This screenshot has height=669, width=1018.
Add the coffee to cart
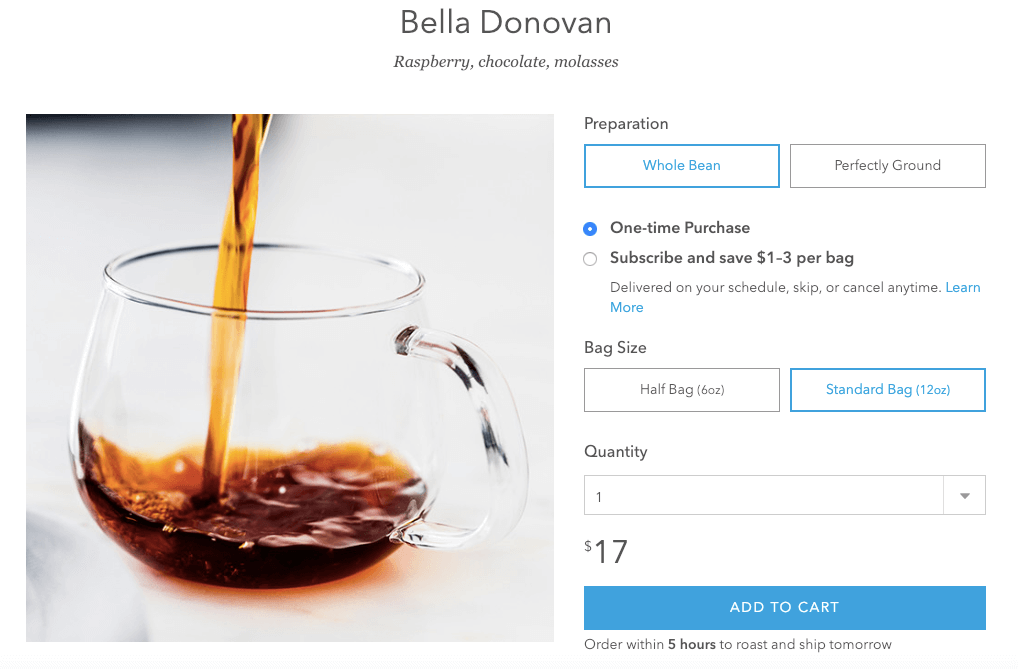pyautogui.click(x=784, y=607)
